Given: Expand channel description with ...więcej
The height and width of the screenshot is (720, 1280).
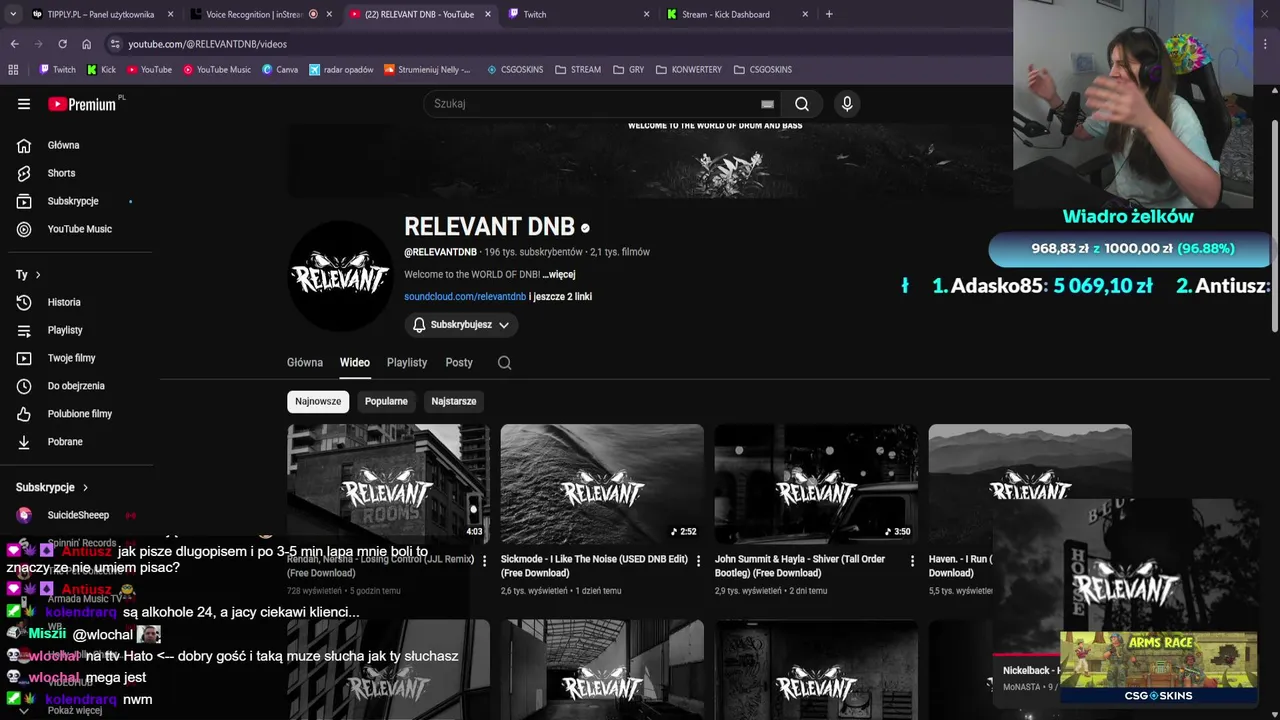Looking at the screenshot, I should [x=559, y=275].
